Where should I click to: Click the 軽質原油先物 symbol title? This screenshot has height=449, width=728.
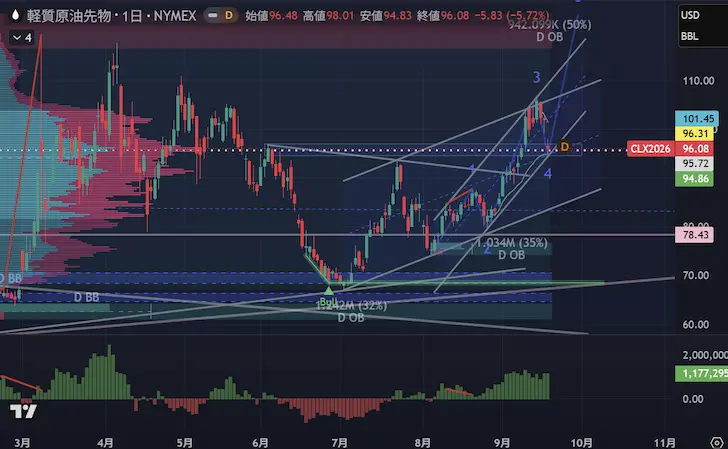point(69,16)
